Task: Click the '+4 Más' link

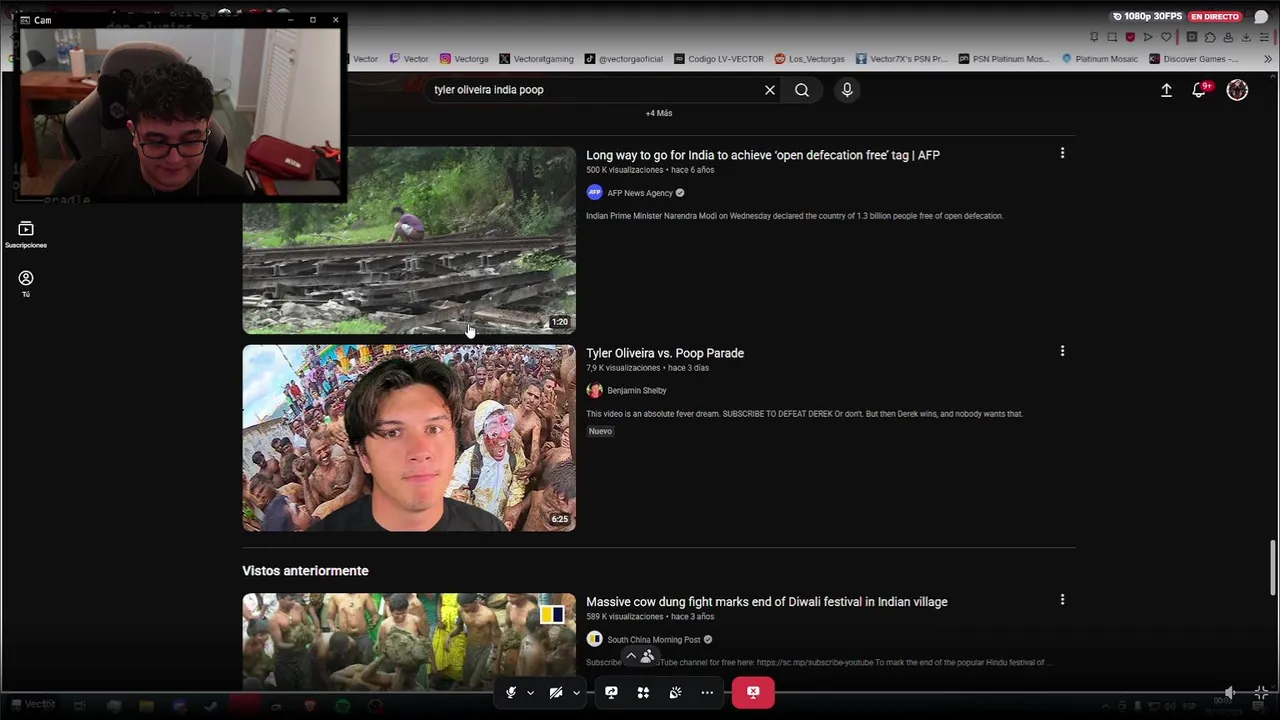Action: click(659, 113)
